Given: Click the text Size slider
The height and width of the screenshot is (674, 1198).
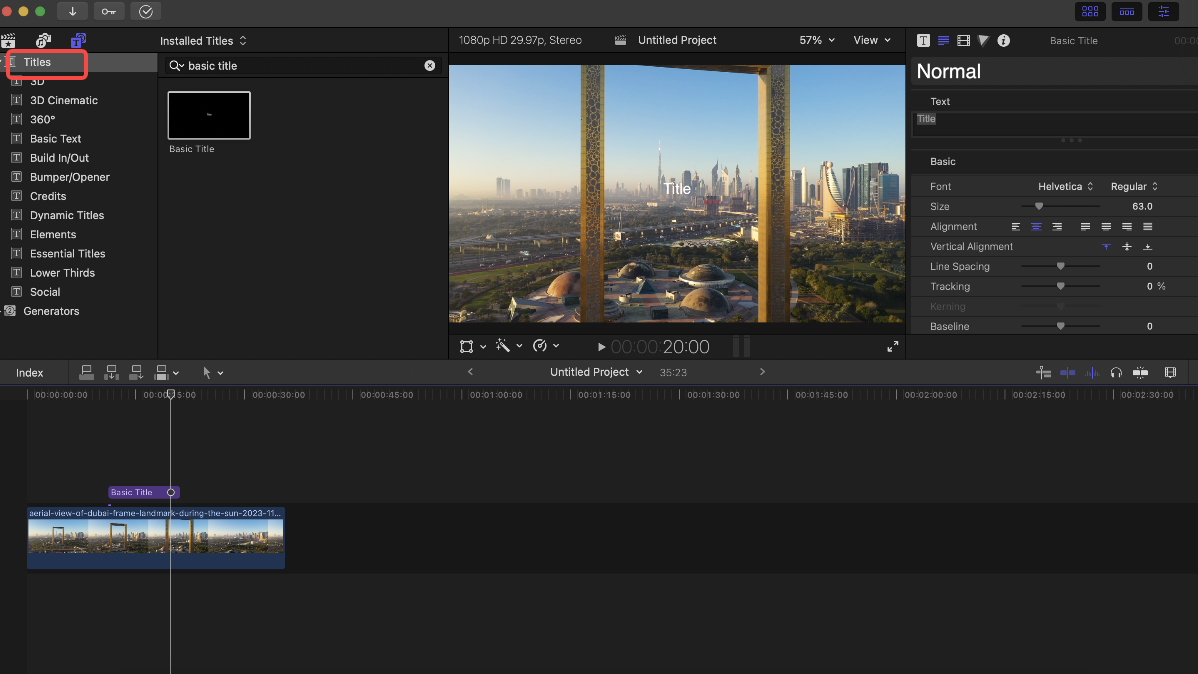Looking at the screenshot, I should point(1039,207).
